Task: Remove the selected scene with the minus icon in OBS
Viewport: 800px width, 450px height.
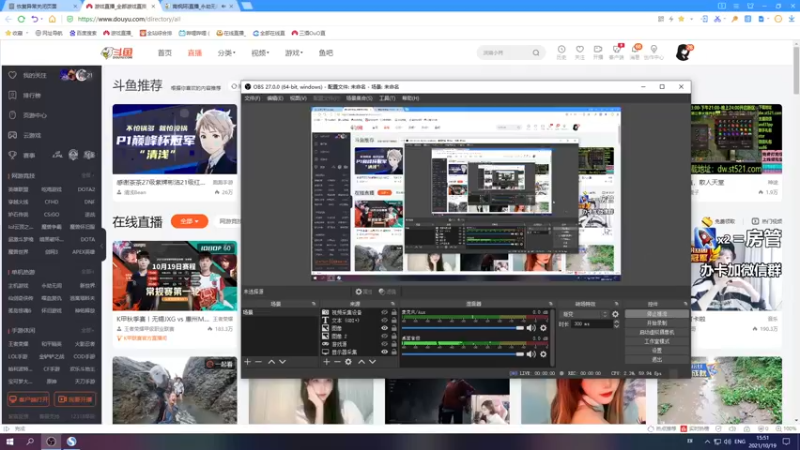Action: tap(259, 362)
